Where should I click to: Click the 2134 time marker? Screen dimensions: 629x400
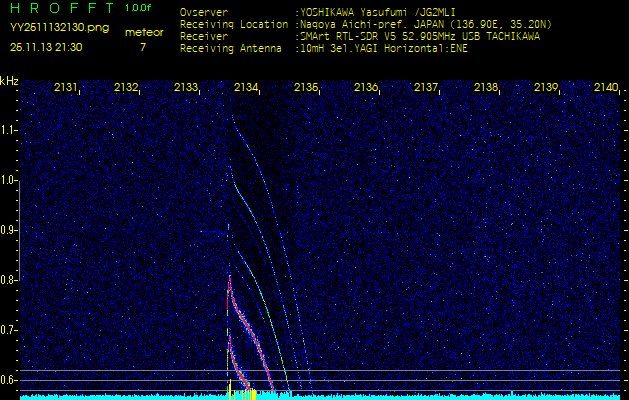(246, 88)
